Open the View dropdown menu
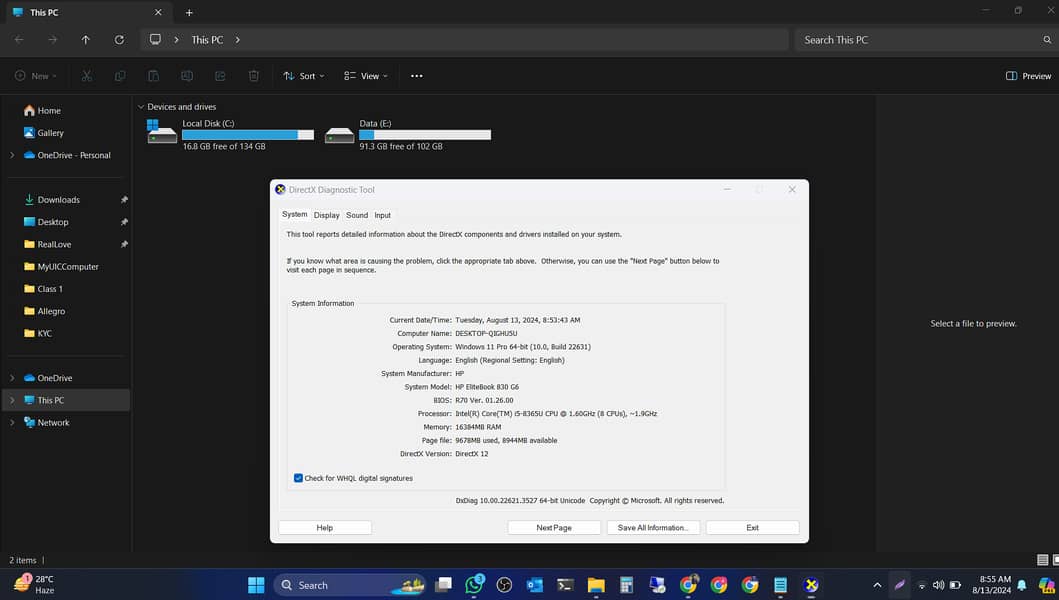Image resolution: width=1059 pixels, height=600 pixels. 365,76
